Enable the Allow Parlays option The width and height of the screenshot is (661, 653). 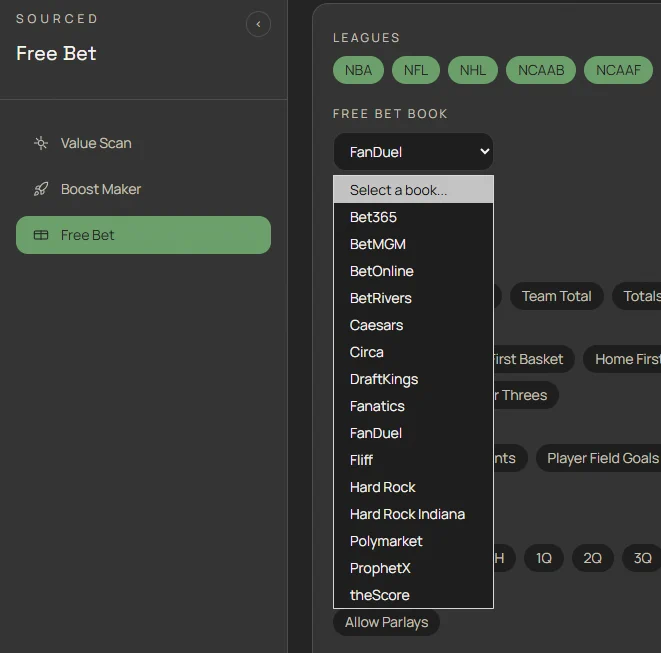(x=386, y=622)
